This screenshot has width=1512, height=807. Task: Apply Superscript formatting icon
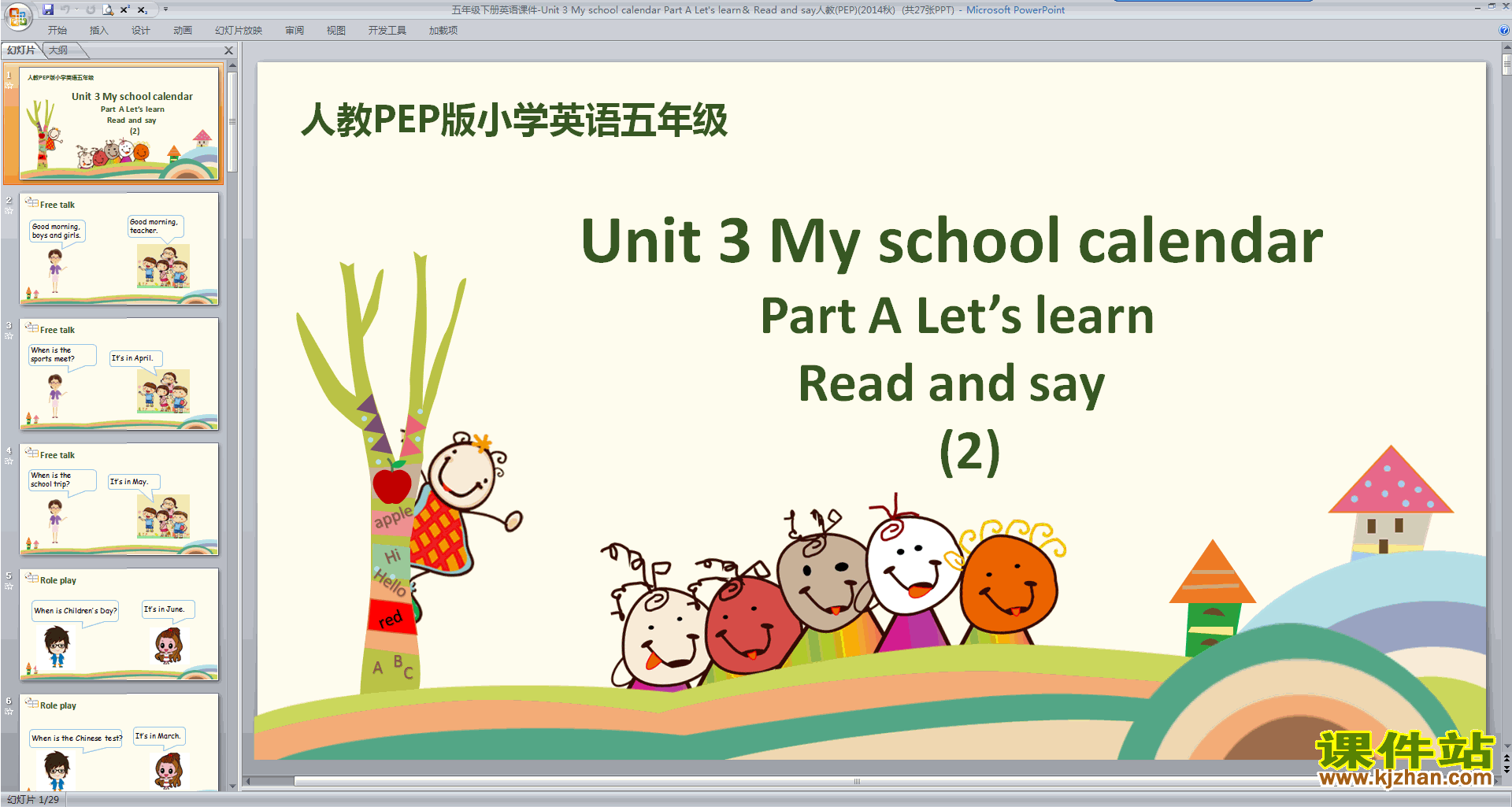pyautogui.click(x=125, y=9)
